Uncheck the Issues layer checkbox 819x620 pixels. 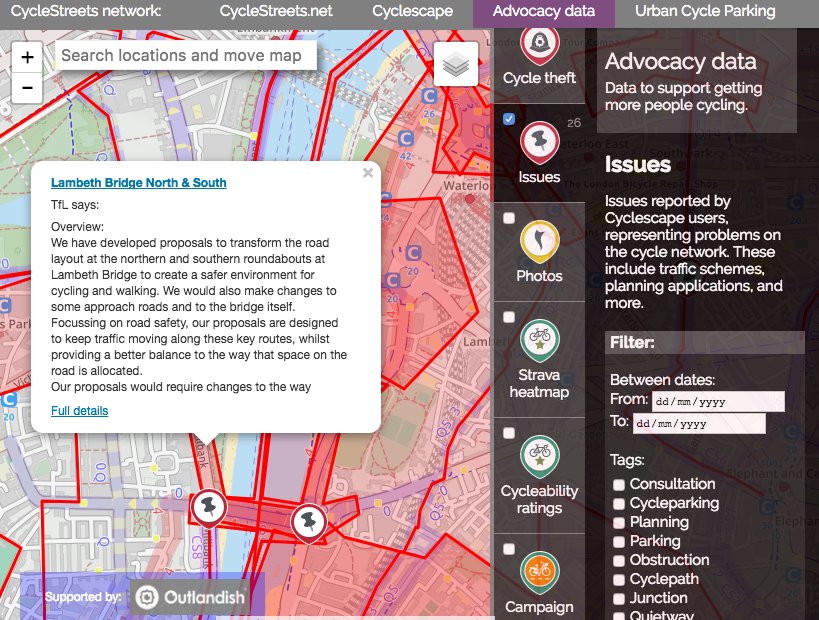click(509, 120)
